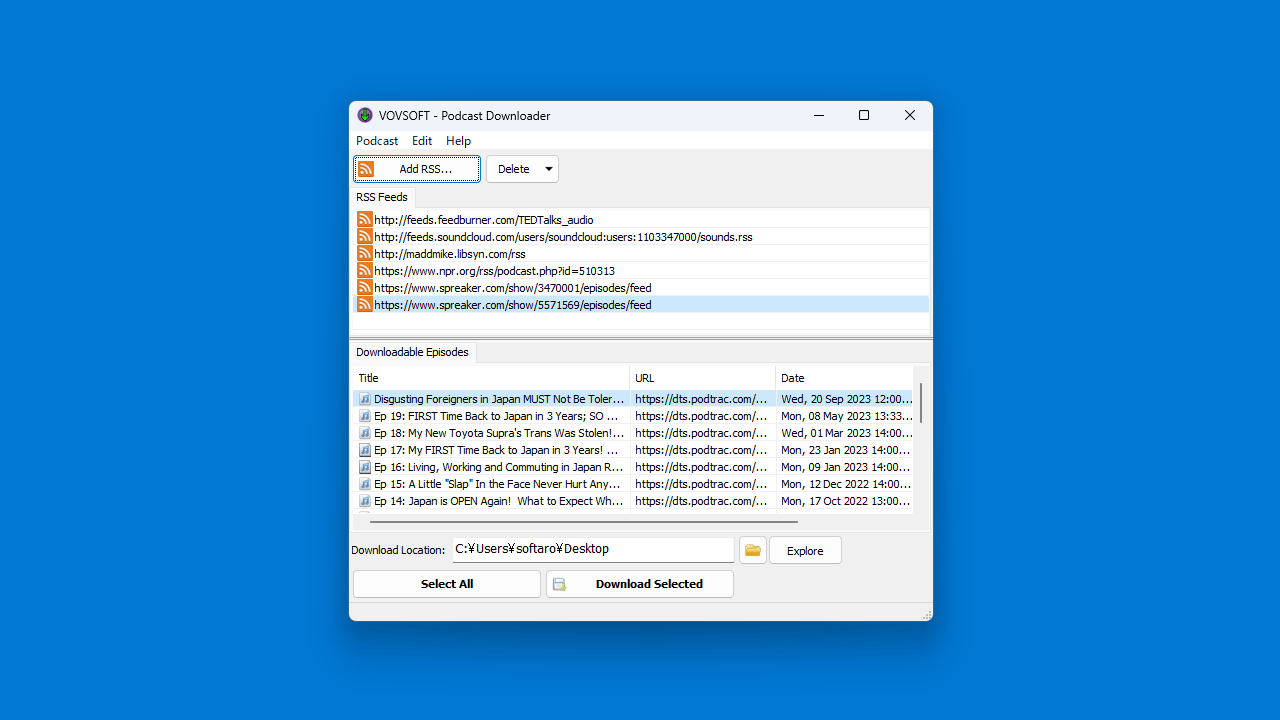1280x720 pixels.
Task: Click audio icon of Ep 15 episode
Action: click(x=365, y=484)
